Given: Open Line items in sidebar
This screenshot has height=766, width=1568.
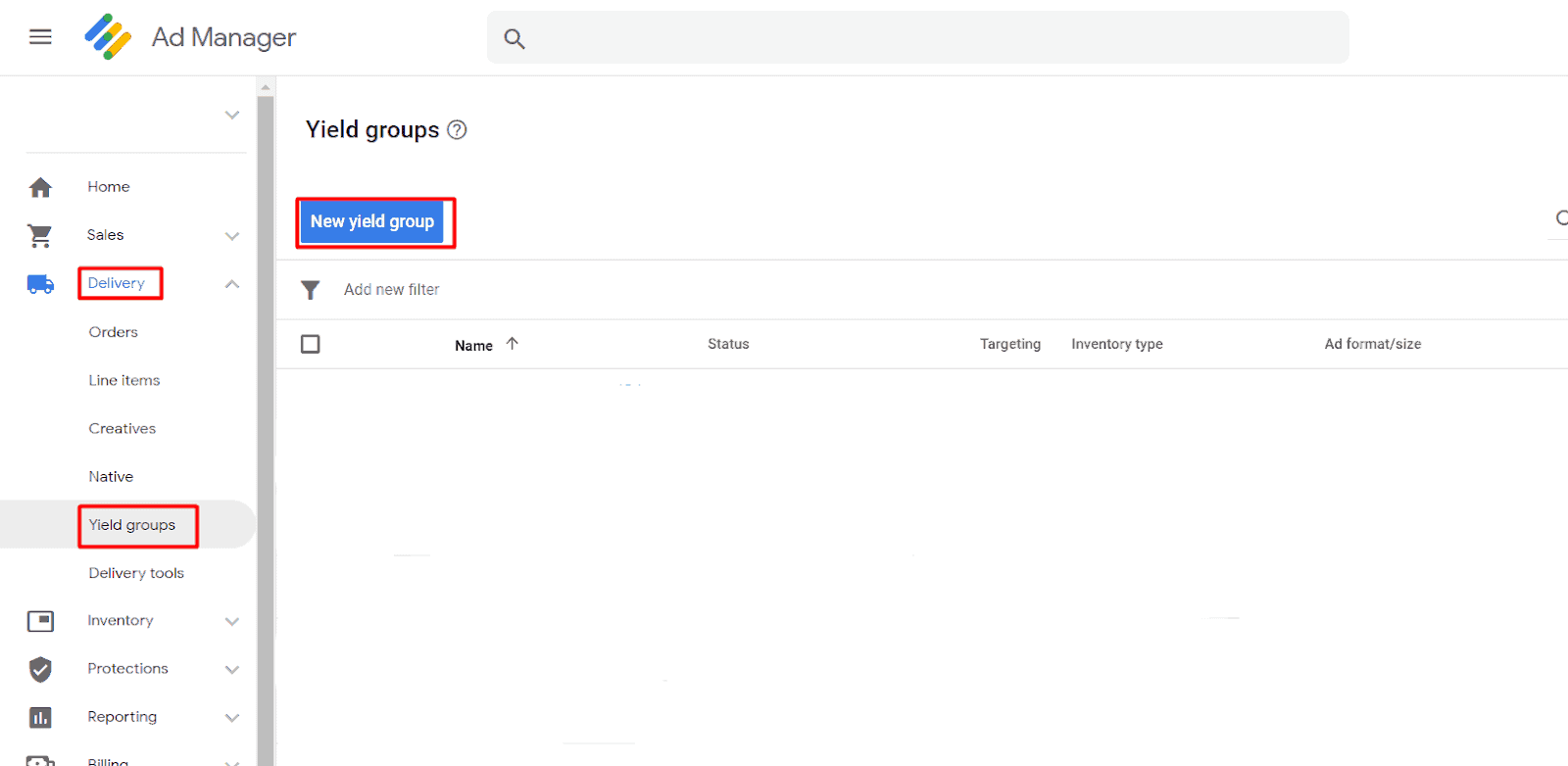Looking at the screenshot, I should click(124, 380).
